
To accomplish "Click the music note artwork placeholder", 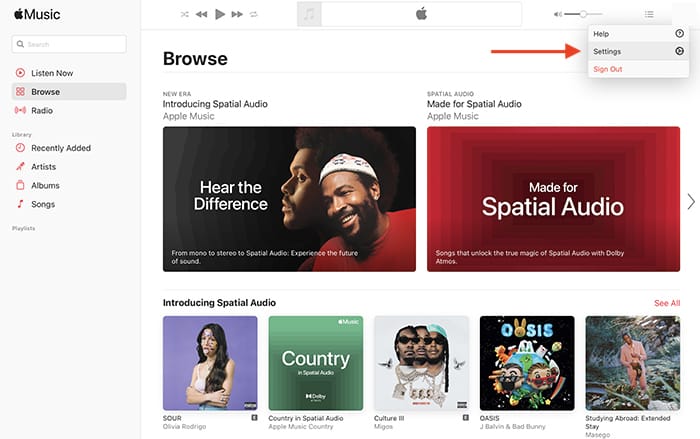I will 309,14.
